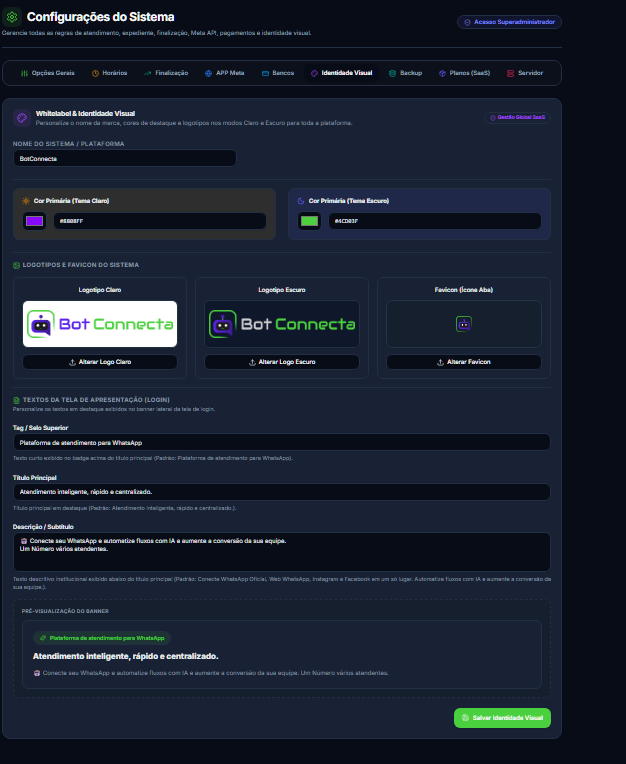Click the purple palette icon beside Whitelabel heading
The image size is (626, 764).
[22, 118]
